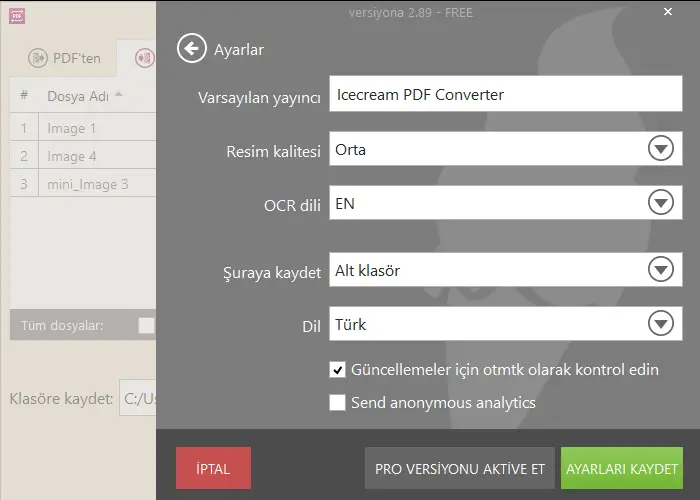Enable Send anonymous analytics checkbox
Image resolution: width=700 pixels, height=500 pixels.
point(338,402)
